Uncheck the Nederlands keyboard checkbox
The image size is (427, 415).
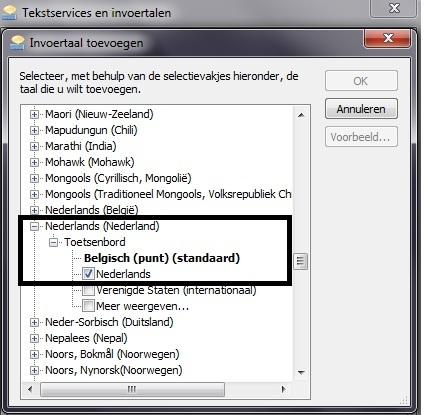tap(88, 274)
